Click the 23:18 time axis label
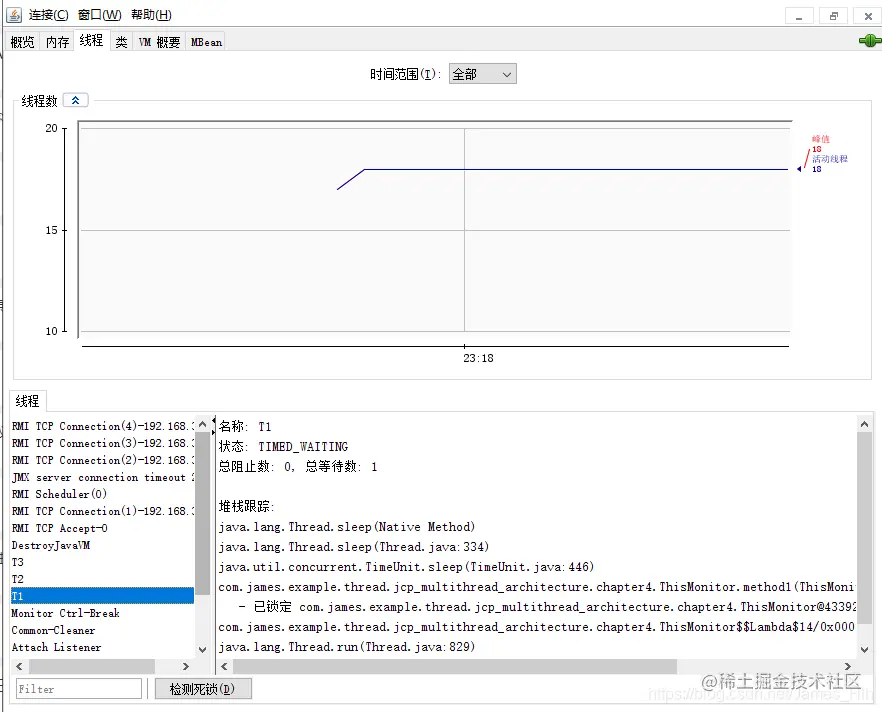This screenshot has width=882, height=712. [x=478, y=358]
